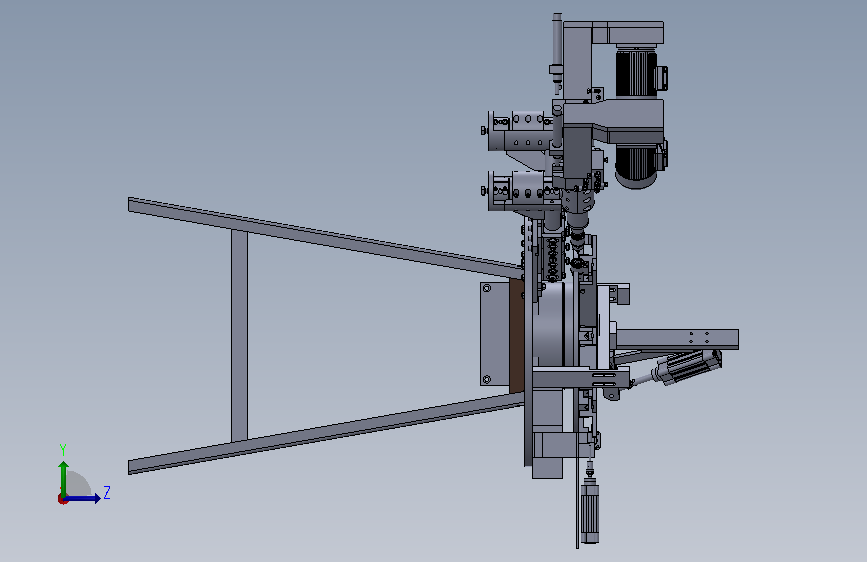
Task: Click the green Y axis of the orientation triad
Action: pos(64,479)
